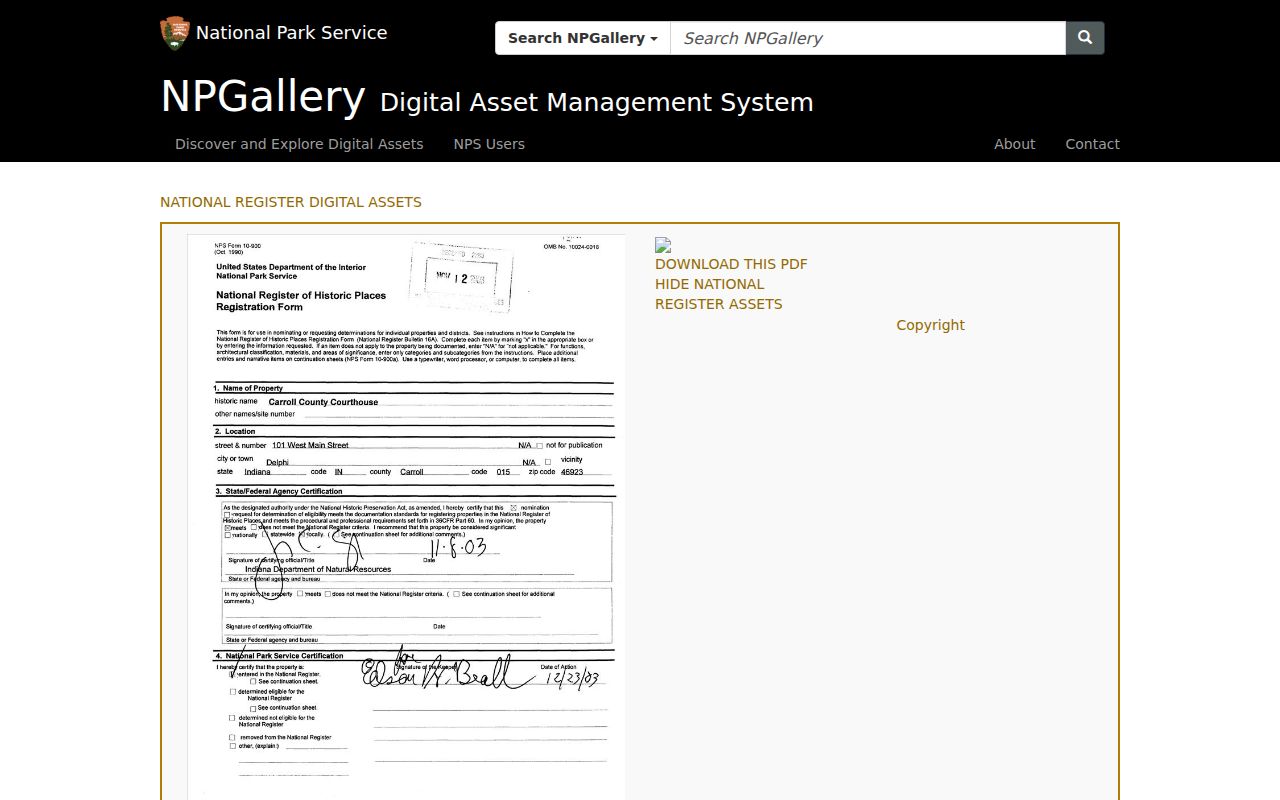Click Download This PDF link
Viewport: 1280px width, 800px height.
(x=731, y=264)
